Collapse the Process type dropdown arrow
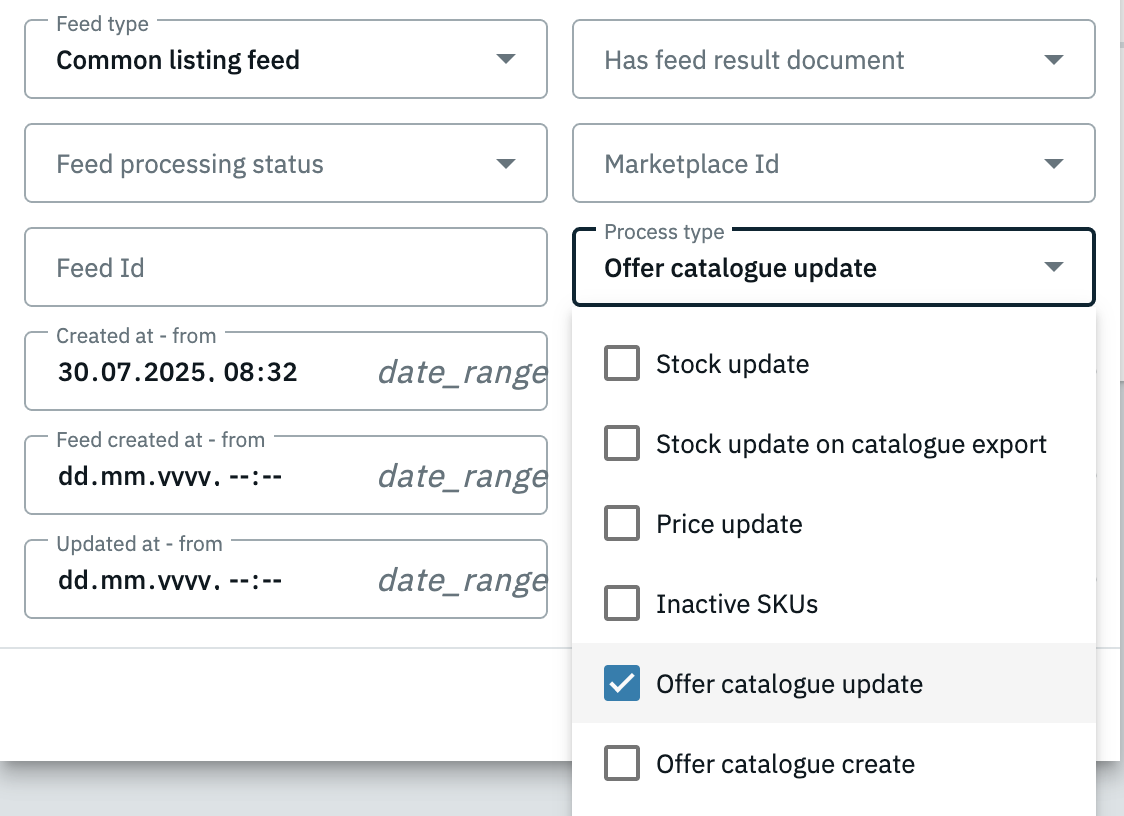1124x816 pixels. click(x=1053, y=268)
